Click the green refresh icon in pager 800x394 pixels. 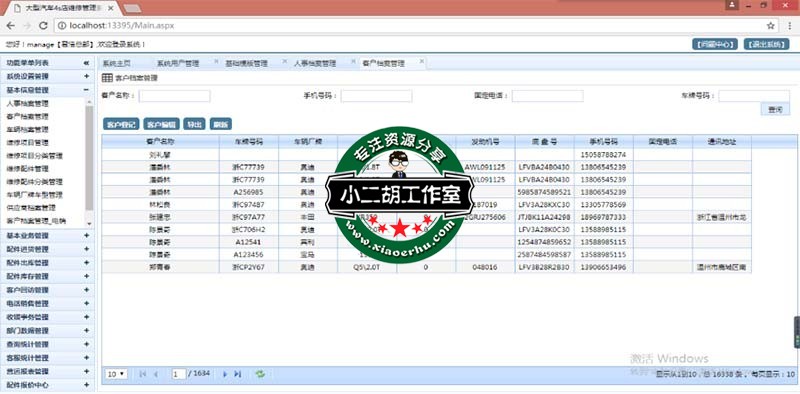point(260,374)
